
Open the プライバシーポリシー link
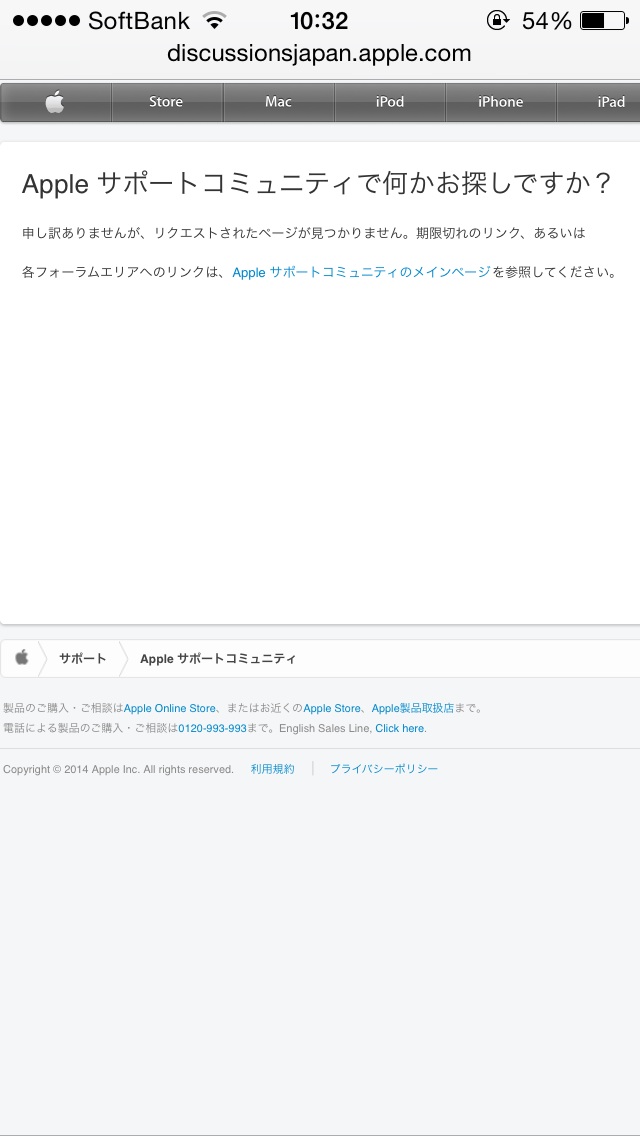384,769
